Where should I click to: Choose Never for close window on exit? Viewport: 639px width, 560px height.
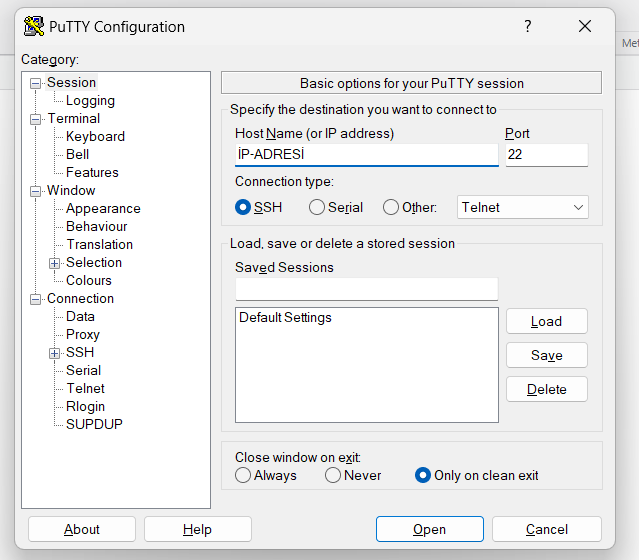pos(333,475)
